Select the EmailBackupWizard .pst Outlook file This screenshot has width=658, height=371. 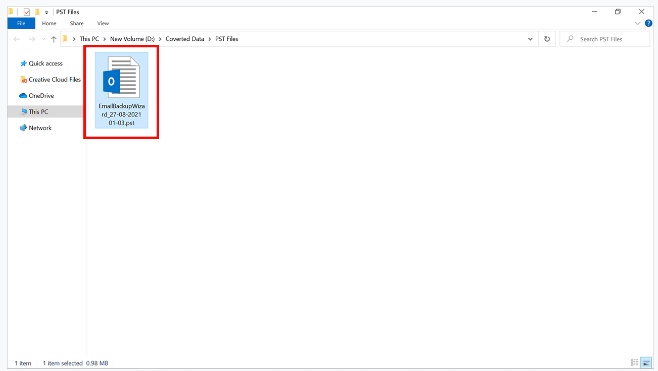point(121,91)
